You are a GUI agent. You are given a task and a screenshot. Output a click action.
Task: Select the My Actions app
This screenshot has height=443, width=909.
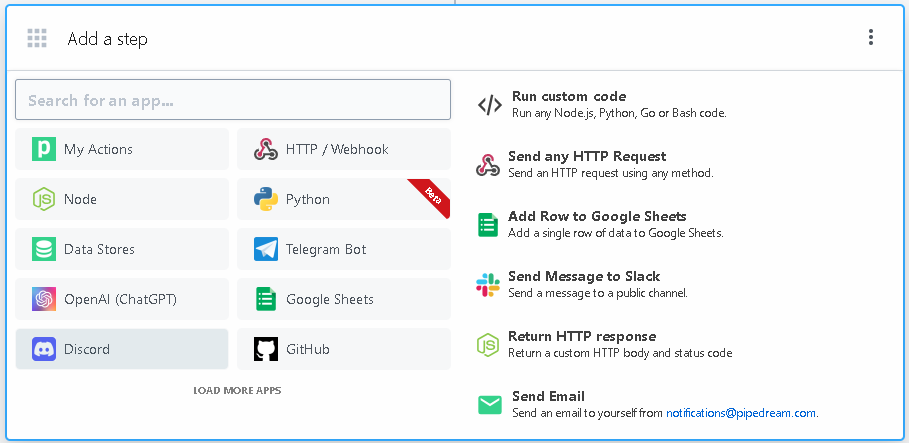[x=122, y=149]
